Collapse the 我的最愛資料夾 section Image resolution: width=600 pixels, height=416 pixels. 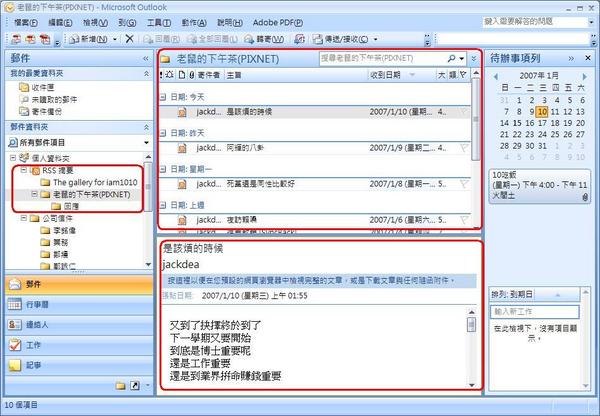(147, 73)
